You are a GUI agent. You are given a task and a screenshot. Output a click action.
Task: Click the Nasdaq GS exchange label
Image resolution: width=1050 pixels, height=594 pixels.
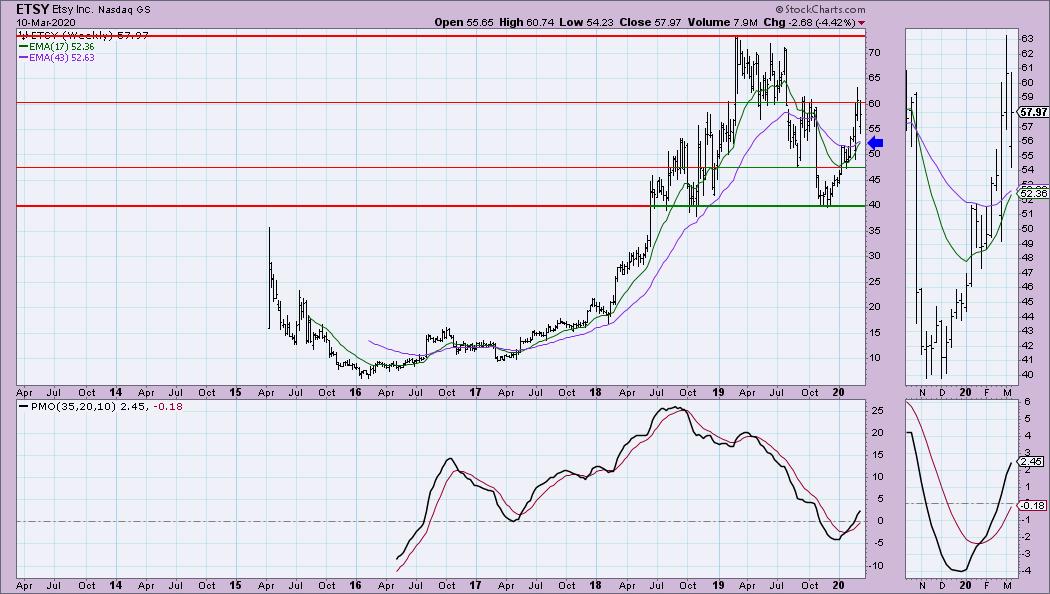(x=124, y=10)
